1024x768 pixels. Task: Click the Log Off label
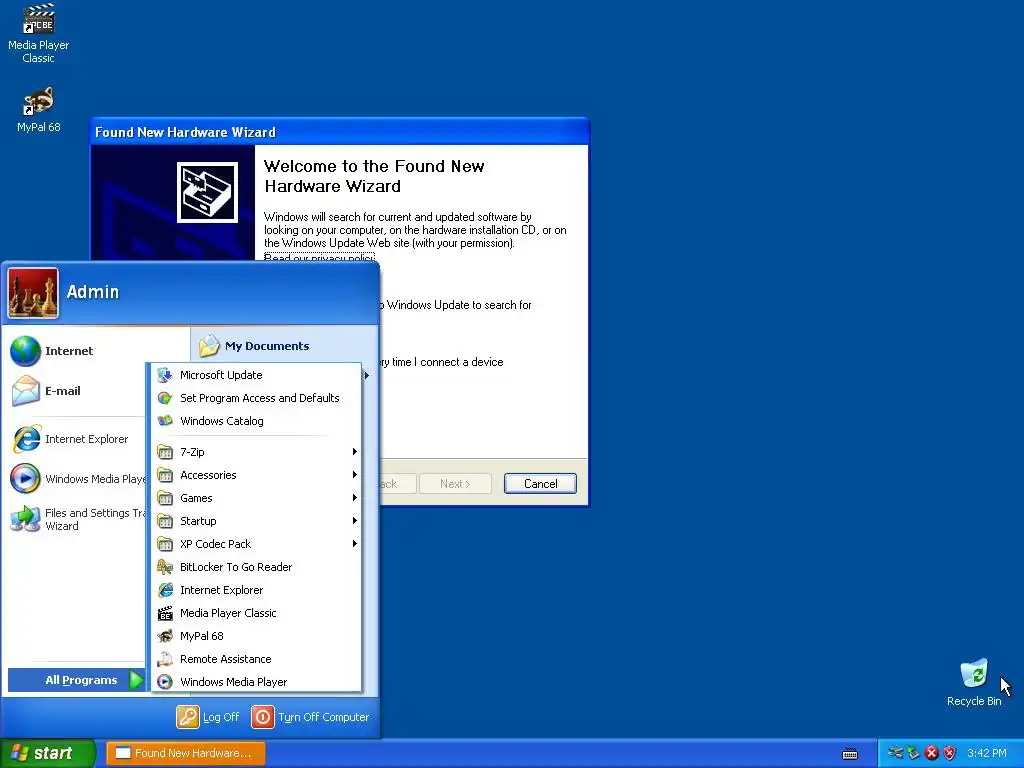point(221,716)
